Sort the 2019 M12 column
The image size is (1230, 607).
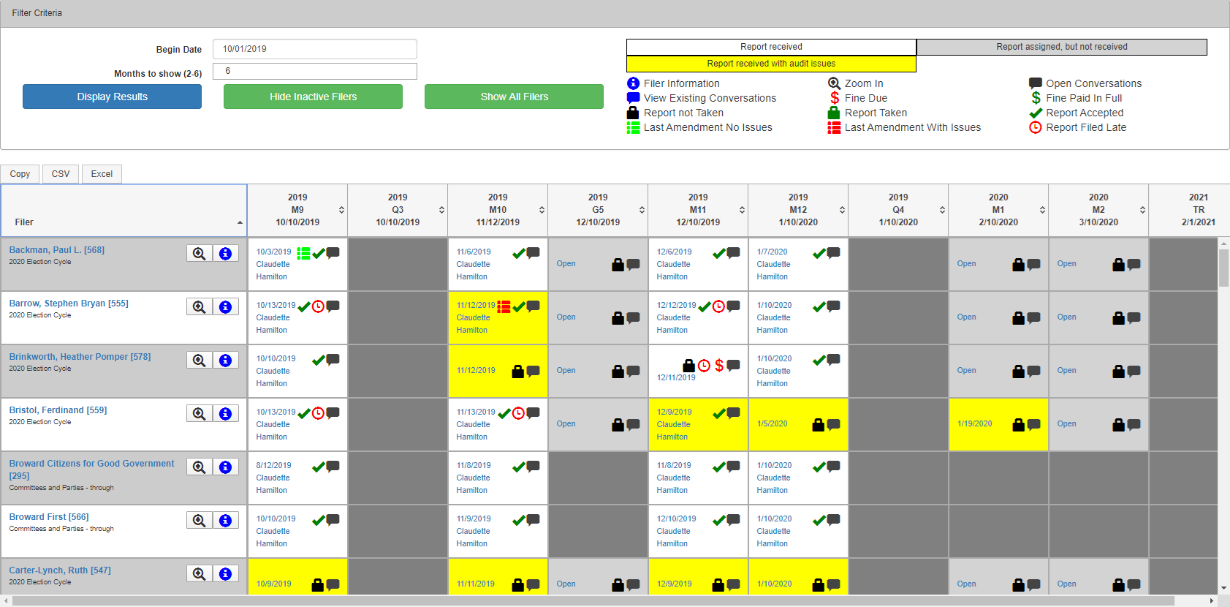[798, 210]
